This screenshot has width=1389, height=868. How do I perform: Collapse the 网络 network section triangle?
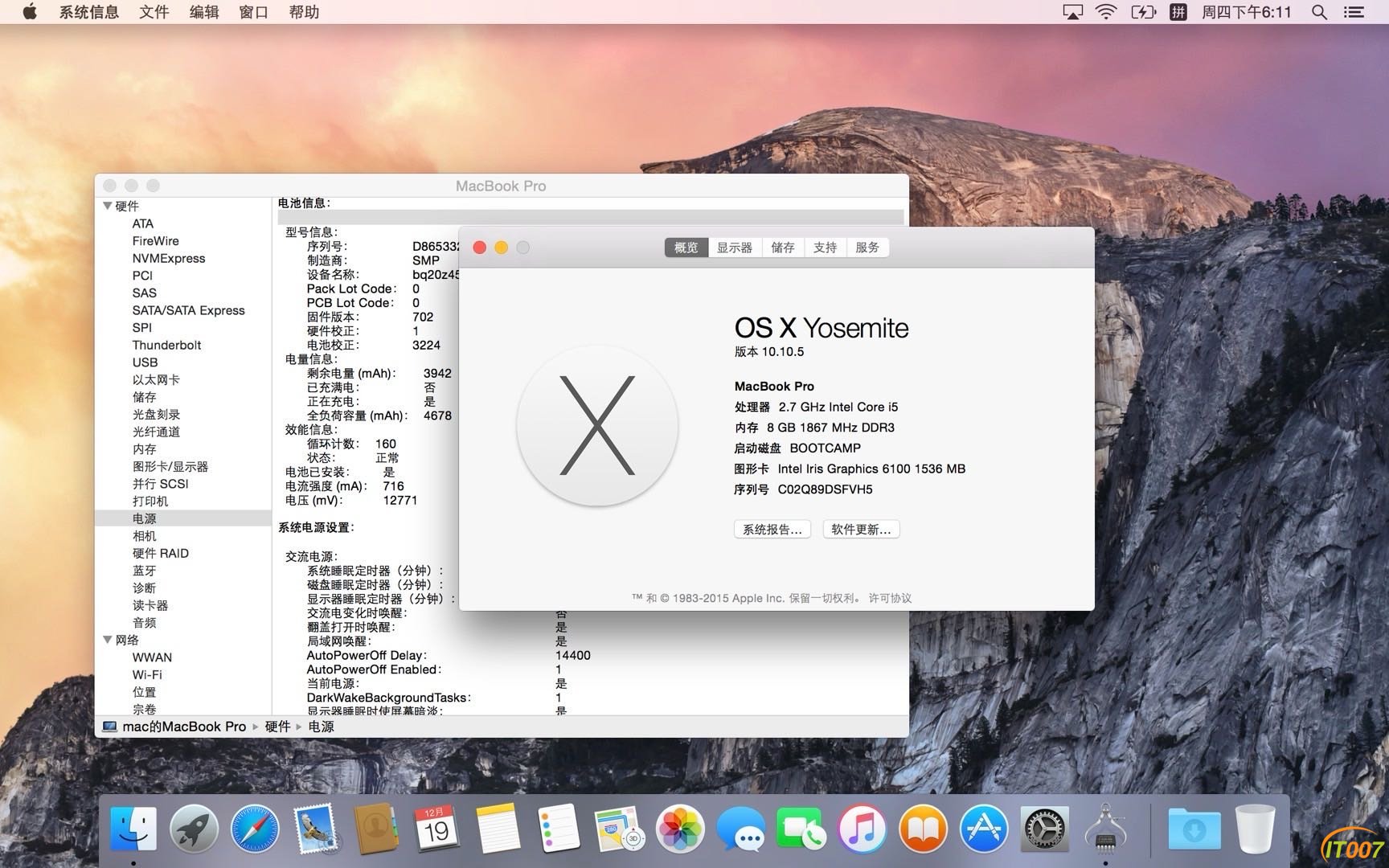(x=107, y=640)
